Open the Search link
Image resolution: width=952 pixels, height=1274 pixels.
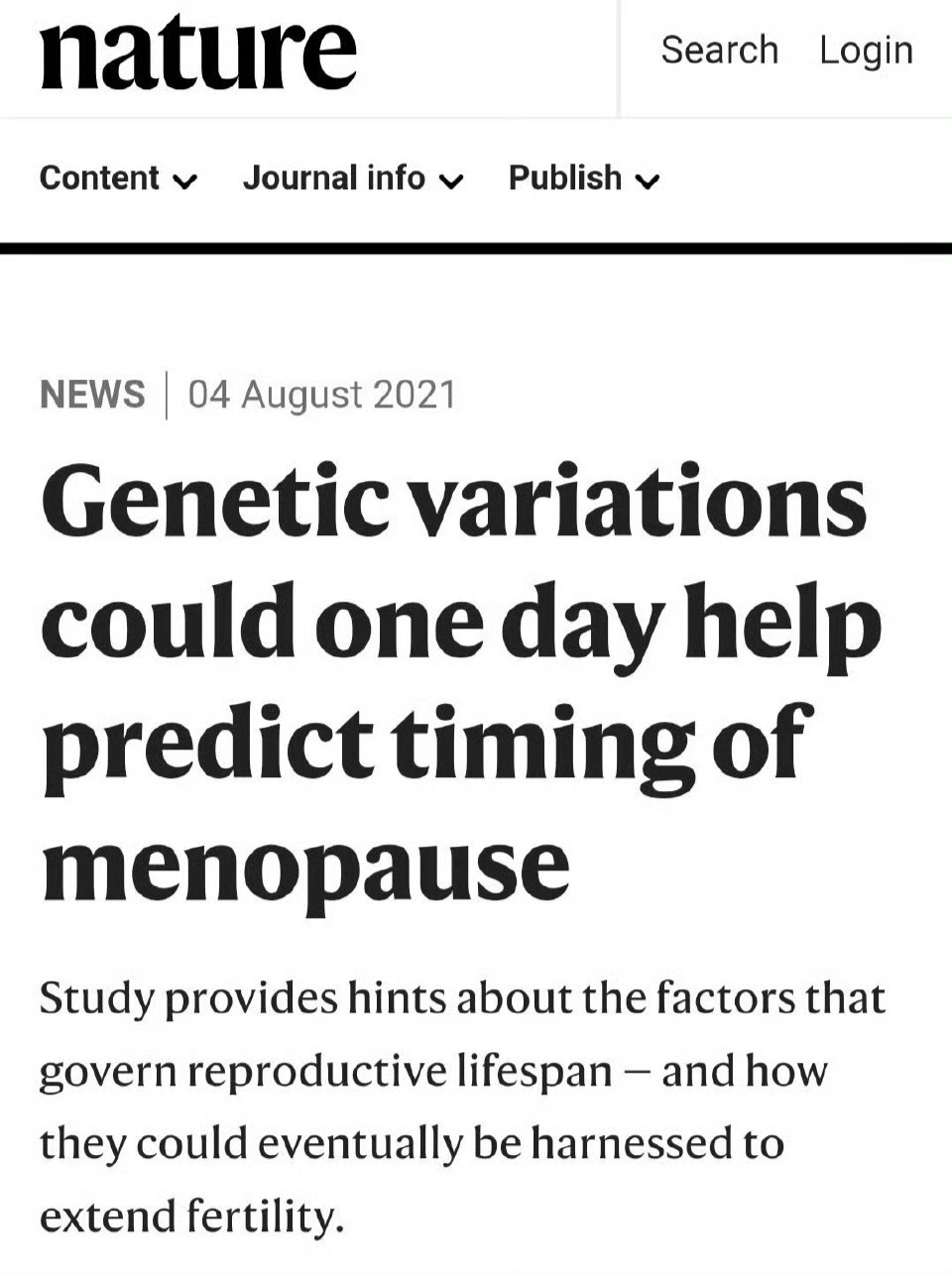coord(719,50)
